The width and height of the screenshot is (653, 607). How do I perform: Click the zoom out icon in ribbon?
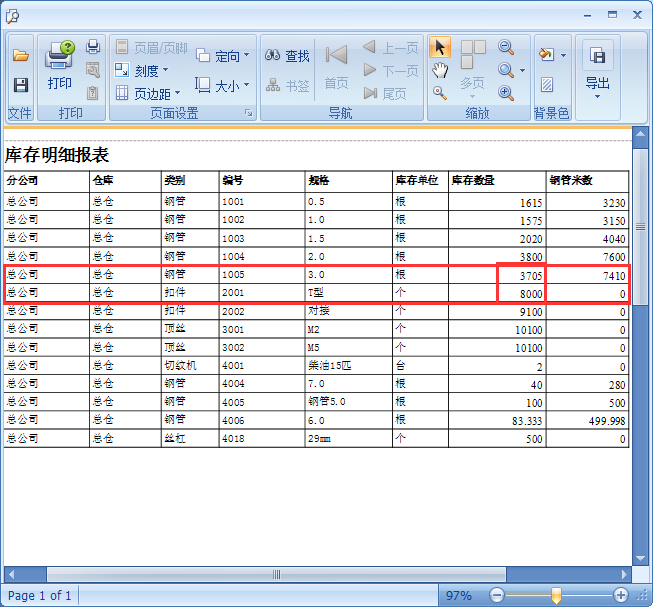click(507, 47)
